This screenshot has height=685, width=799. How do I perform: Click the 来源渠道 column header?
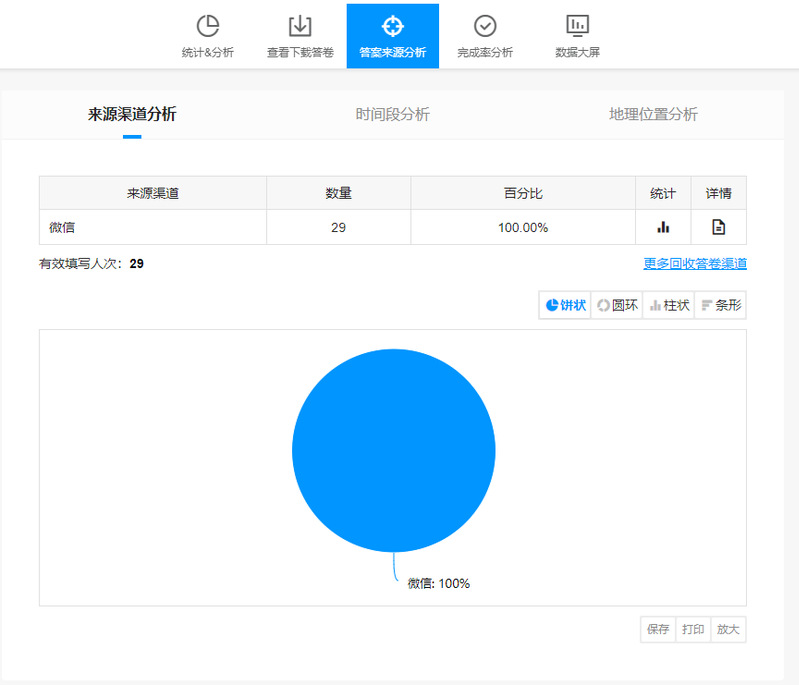pos(153,193)
